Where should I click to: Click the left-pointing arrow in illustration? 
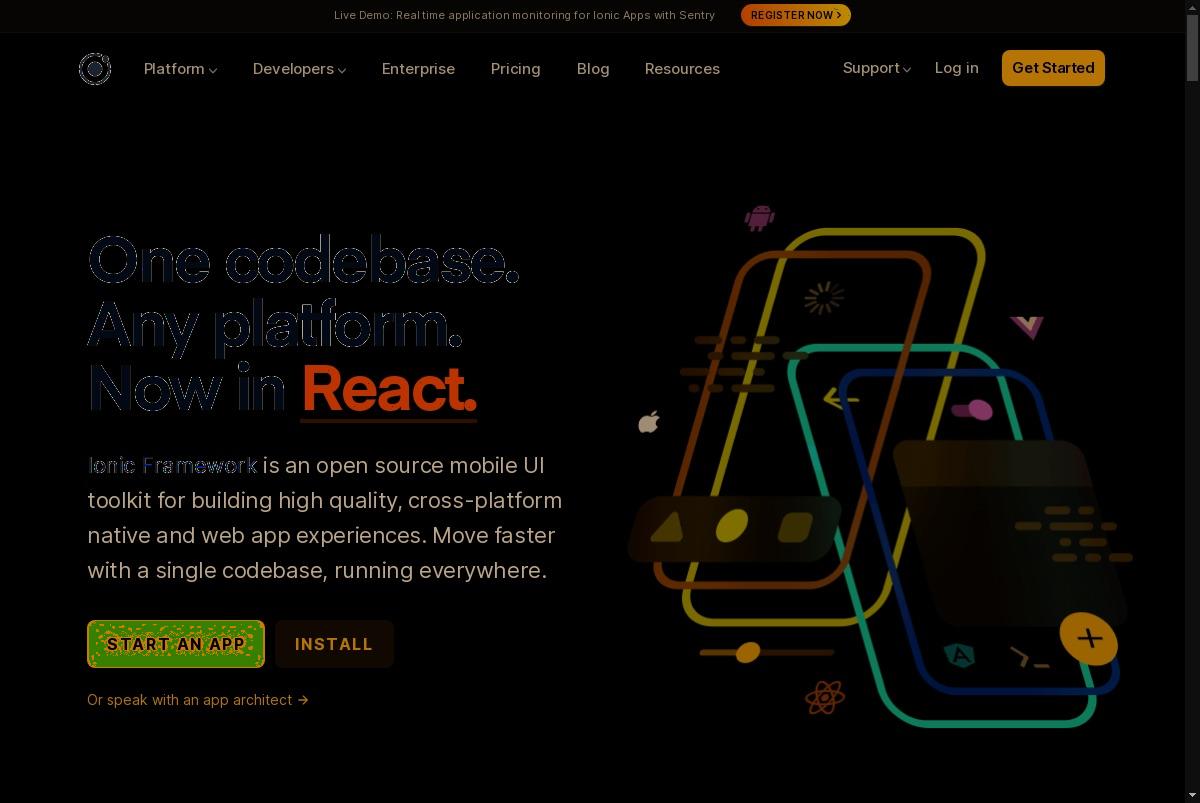pos(841,400)
